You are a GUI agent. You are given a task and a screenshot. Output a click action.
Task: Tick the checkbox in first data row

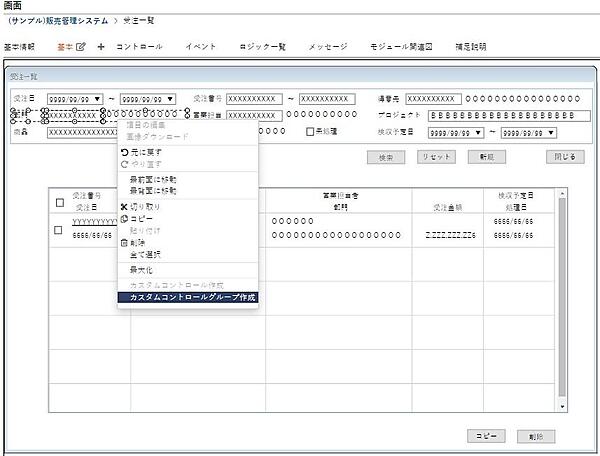click(59, 230)
